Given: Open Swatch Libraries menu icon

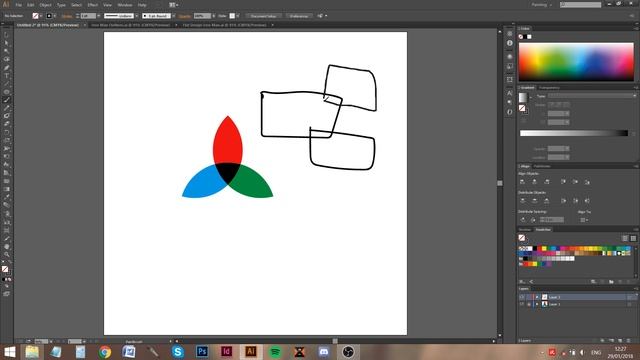Looking at the screenshot, I should [522, 282].
